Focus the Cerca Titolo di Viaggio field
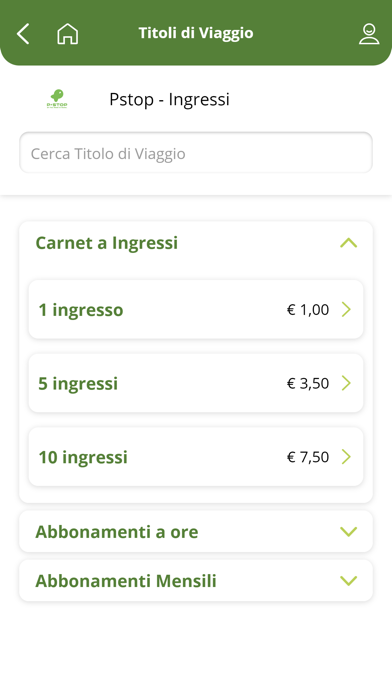 [x=196, y=153]
